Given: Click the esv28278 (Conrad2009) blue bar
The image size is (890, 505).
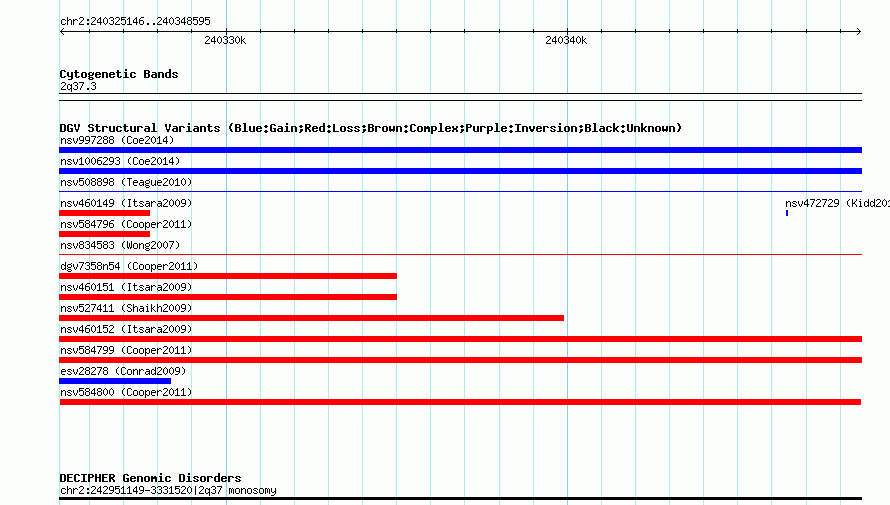Looking at the screenshot, I should click(x=115, y=381).
